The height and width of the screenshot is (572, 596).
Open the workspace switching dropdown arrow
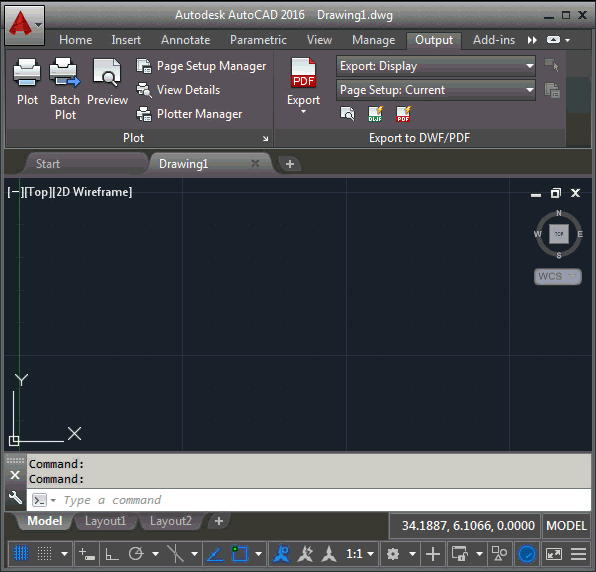tap(412, 554)
